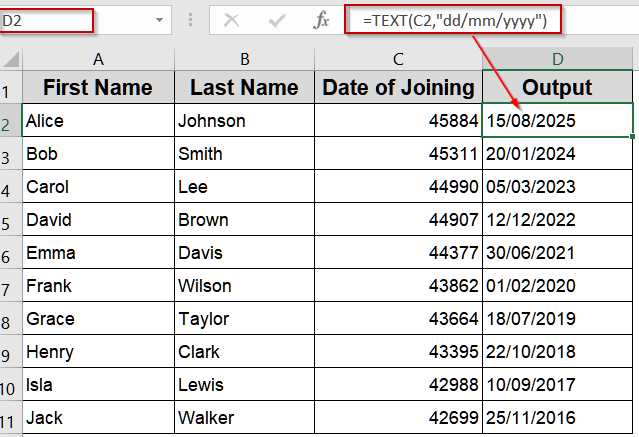Select cell with value 45311
This screenshot has width=639, height=437.
[398, 153]
